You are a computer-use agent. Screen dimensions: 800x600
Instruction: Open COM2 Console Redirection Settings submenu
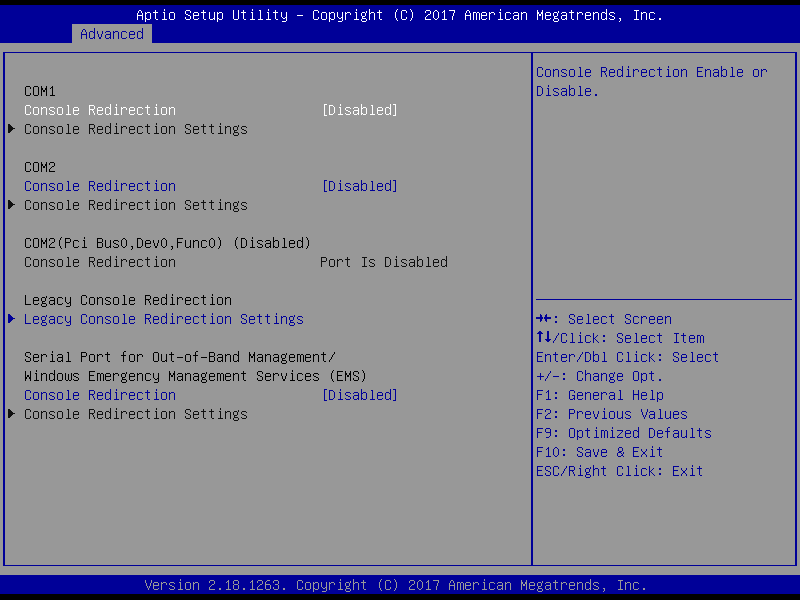click(135, 205)
